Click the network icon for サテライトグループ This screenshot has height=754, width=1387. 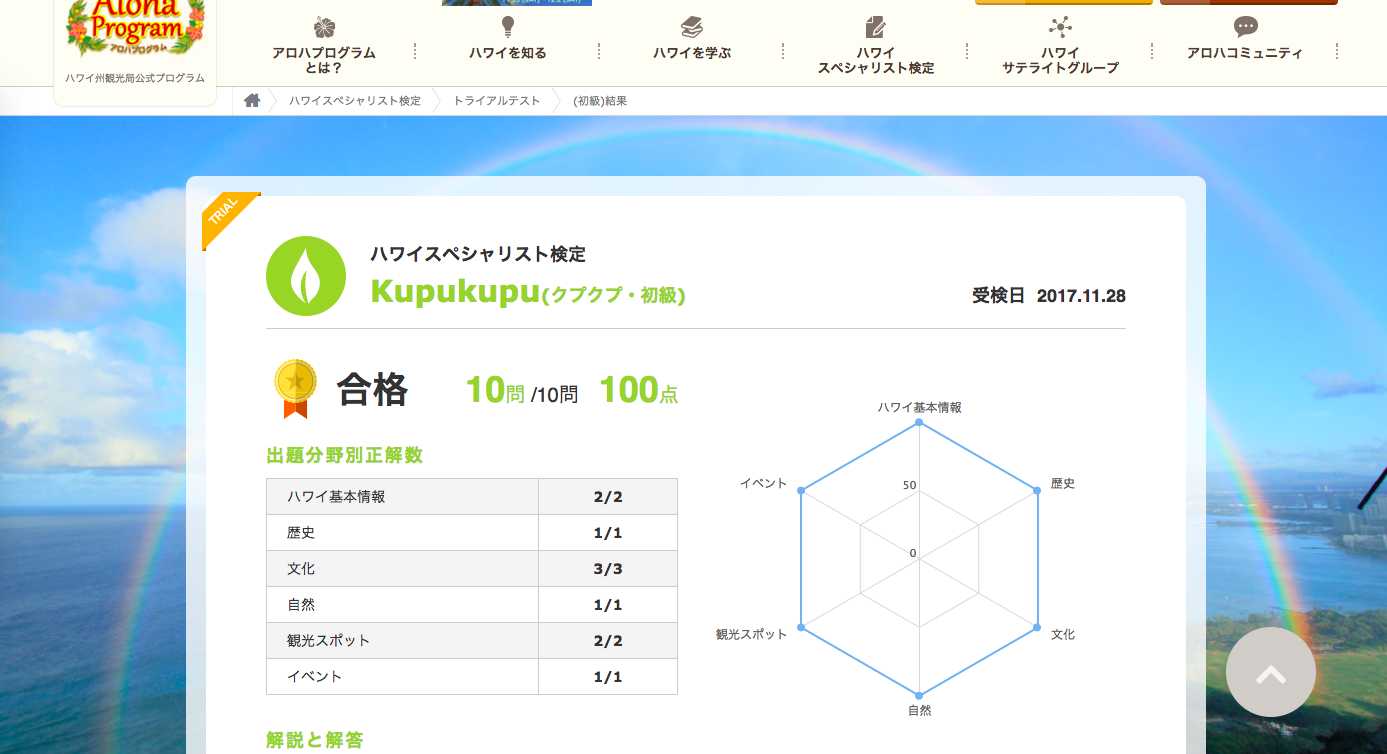tap(1060, 27)
